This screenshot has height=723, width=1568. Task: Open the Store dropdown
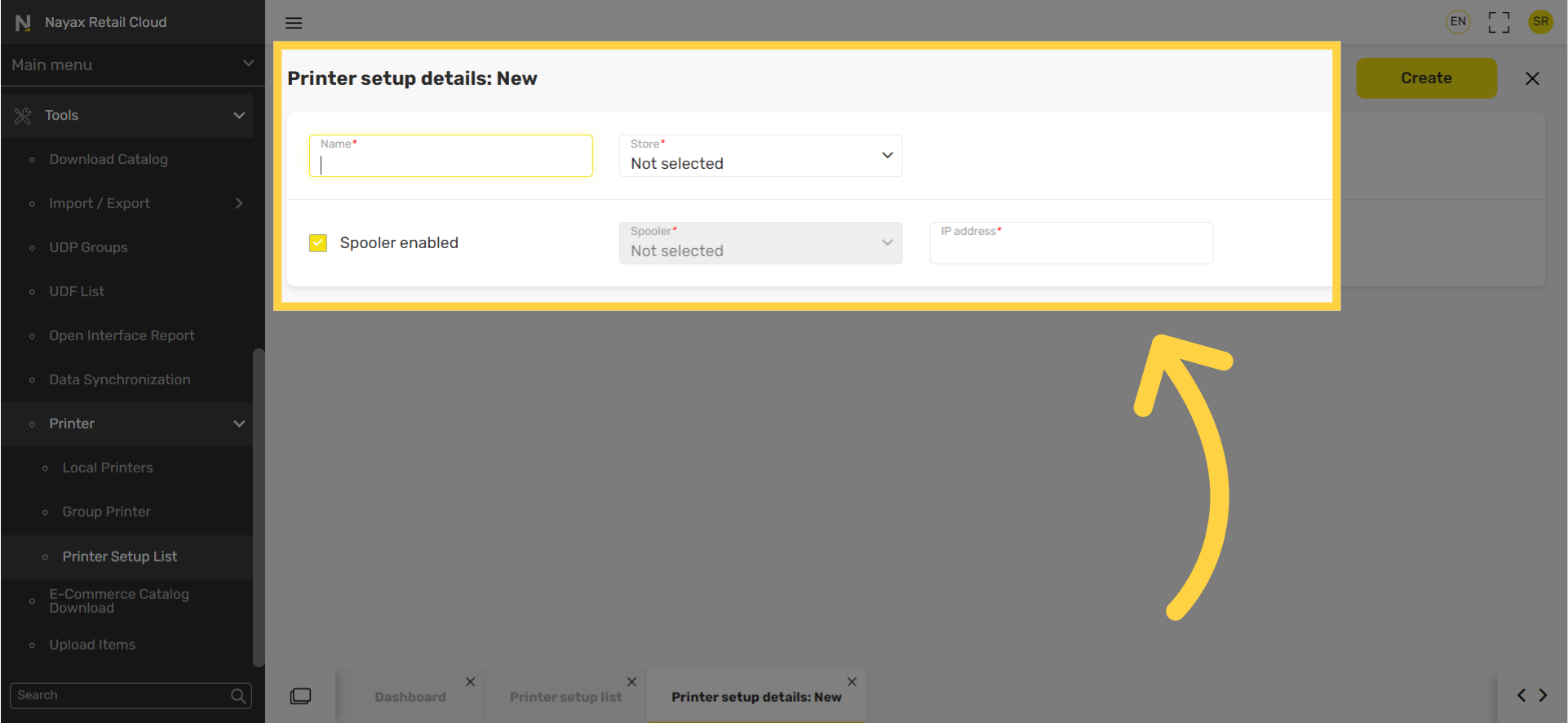tap(760, 156)
